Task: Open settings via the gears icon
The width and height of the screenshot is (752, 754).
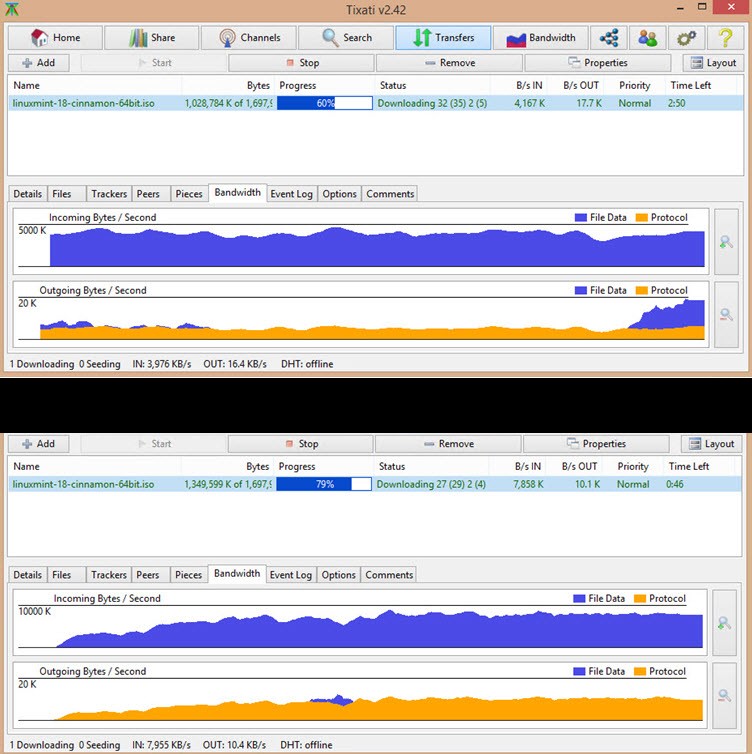Action: (x=687, y=38)
